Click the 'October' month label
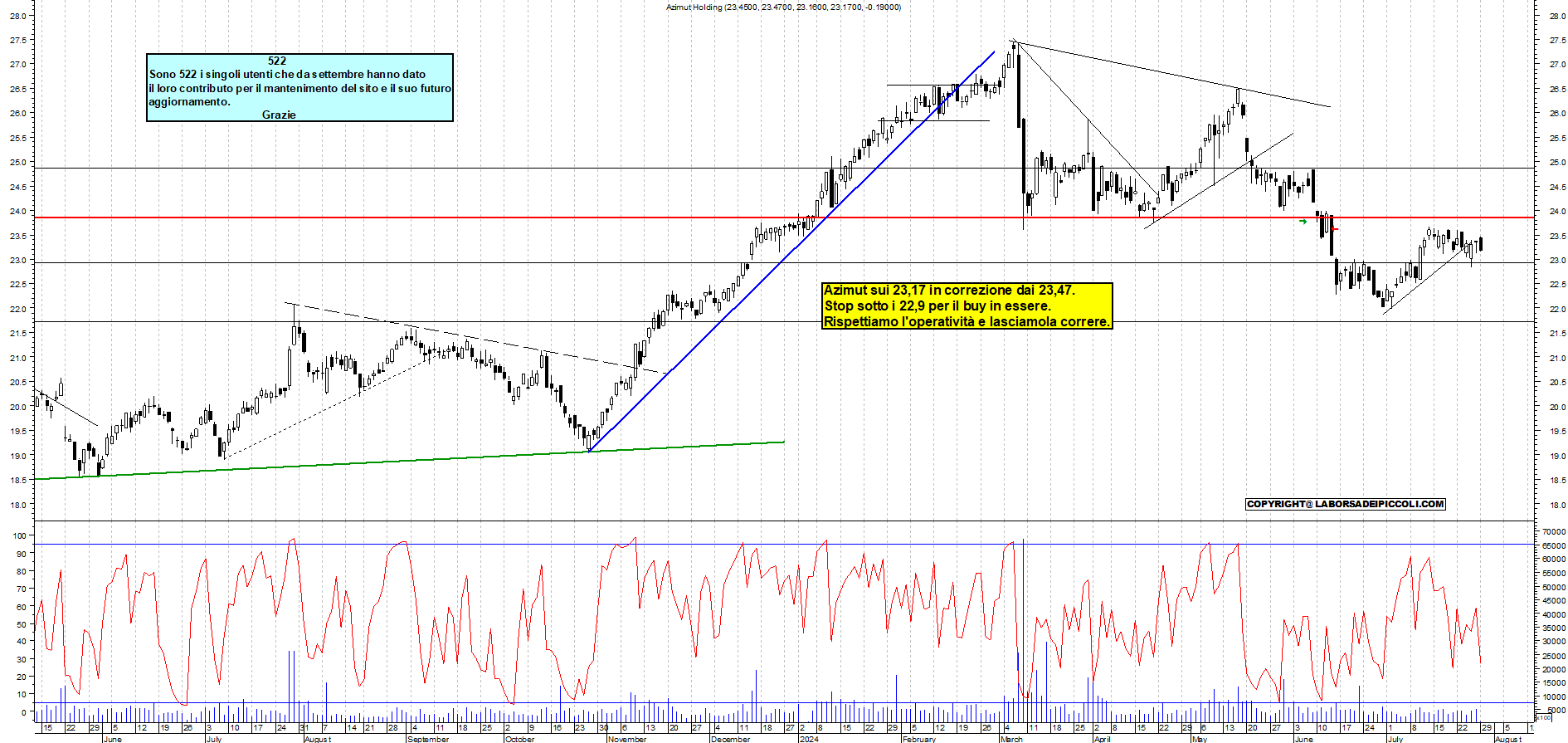 (520, 739)
